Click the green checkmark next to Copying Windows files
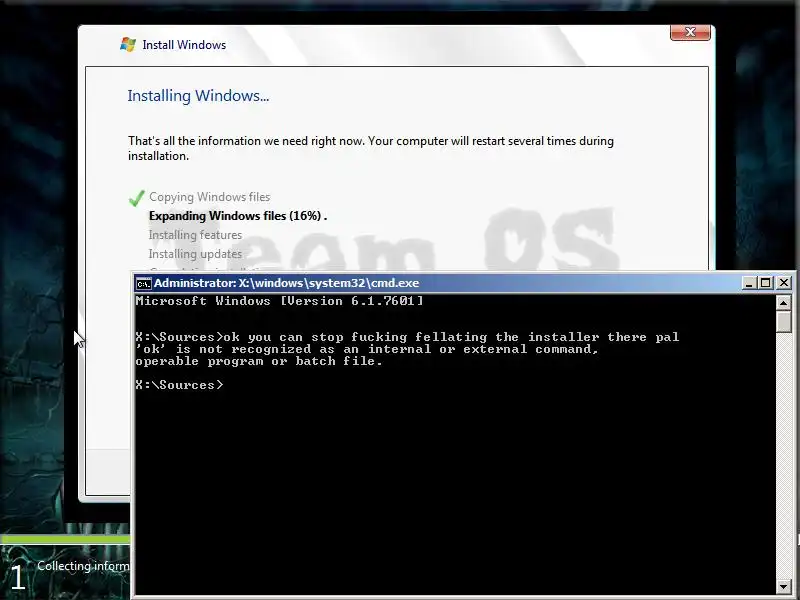 (x=136, y=198)
